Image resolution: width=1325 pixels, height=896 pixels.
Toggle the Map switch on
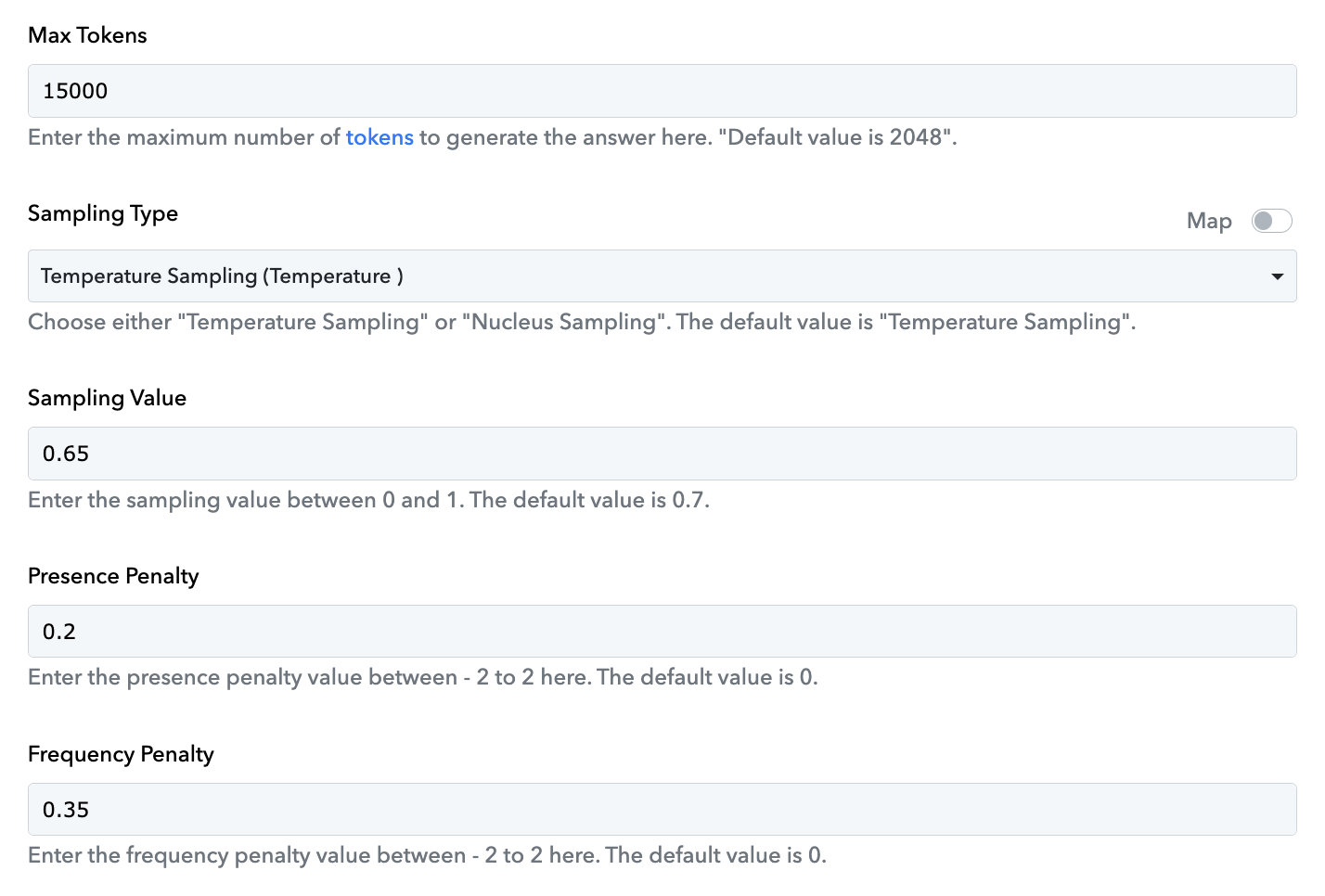coord(1271,221)
